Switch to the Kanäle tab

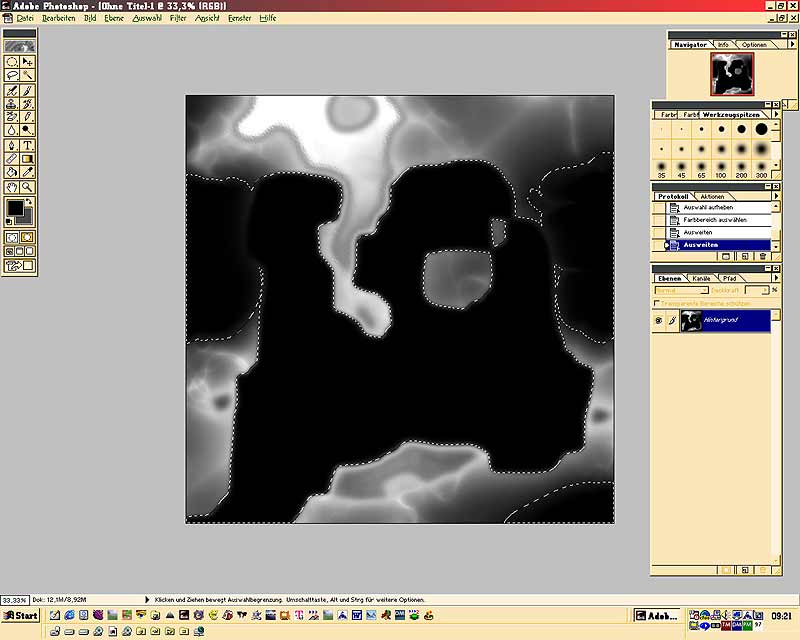click(x=701, y=278)
